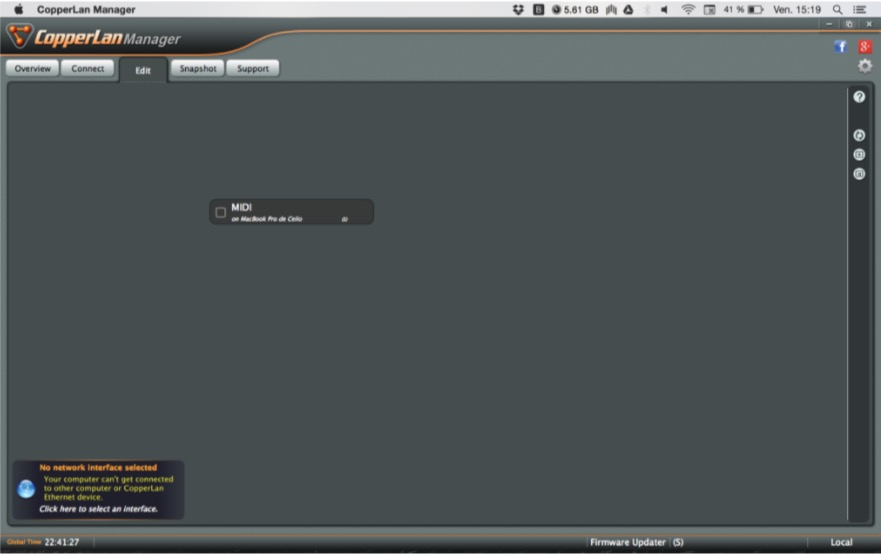The width and height of the screenshot is (881, 555).
Task: Click the CopperLan logo icon
Action: tap(19, 38)
